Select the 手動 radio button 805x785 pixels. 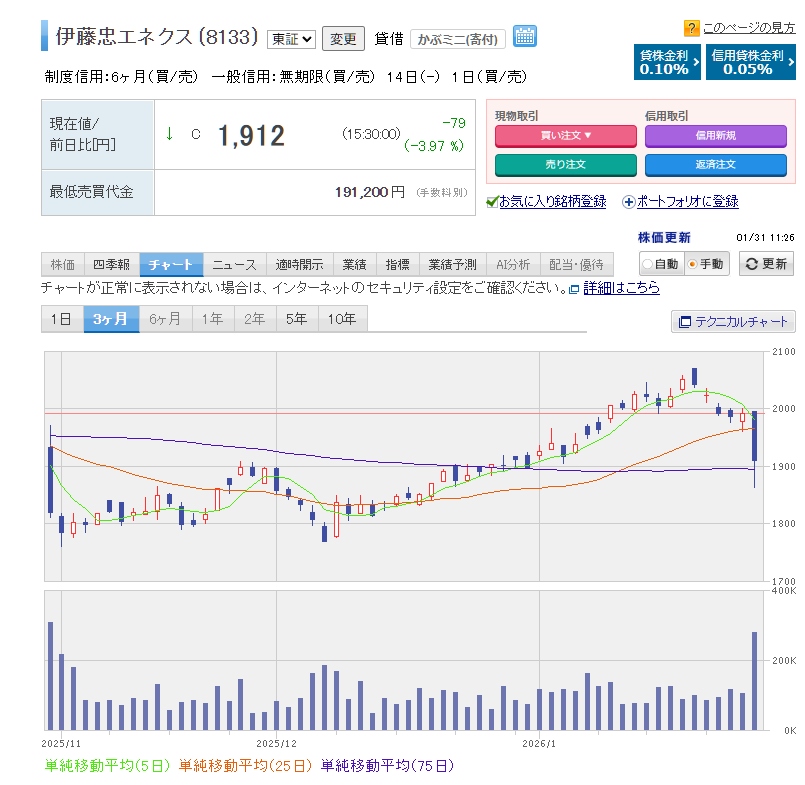pos(692,264)
